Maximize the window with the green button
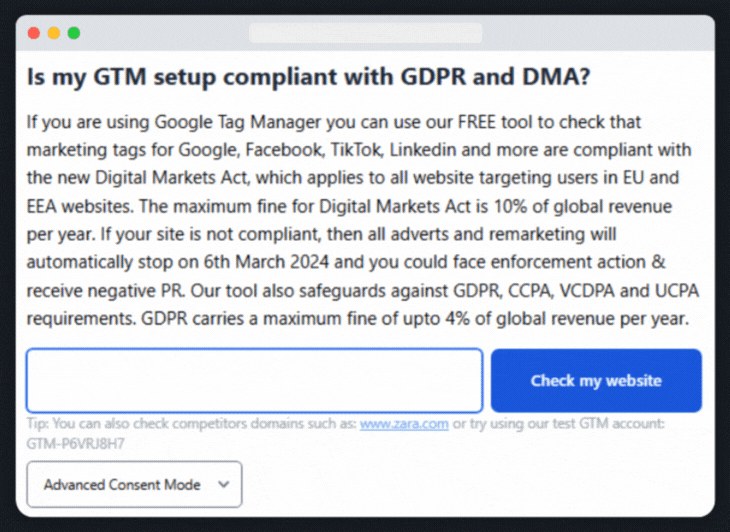Screen dimensions: 730x532 click(x=74, y=33)
